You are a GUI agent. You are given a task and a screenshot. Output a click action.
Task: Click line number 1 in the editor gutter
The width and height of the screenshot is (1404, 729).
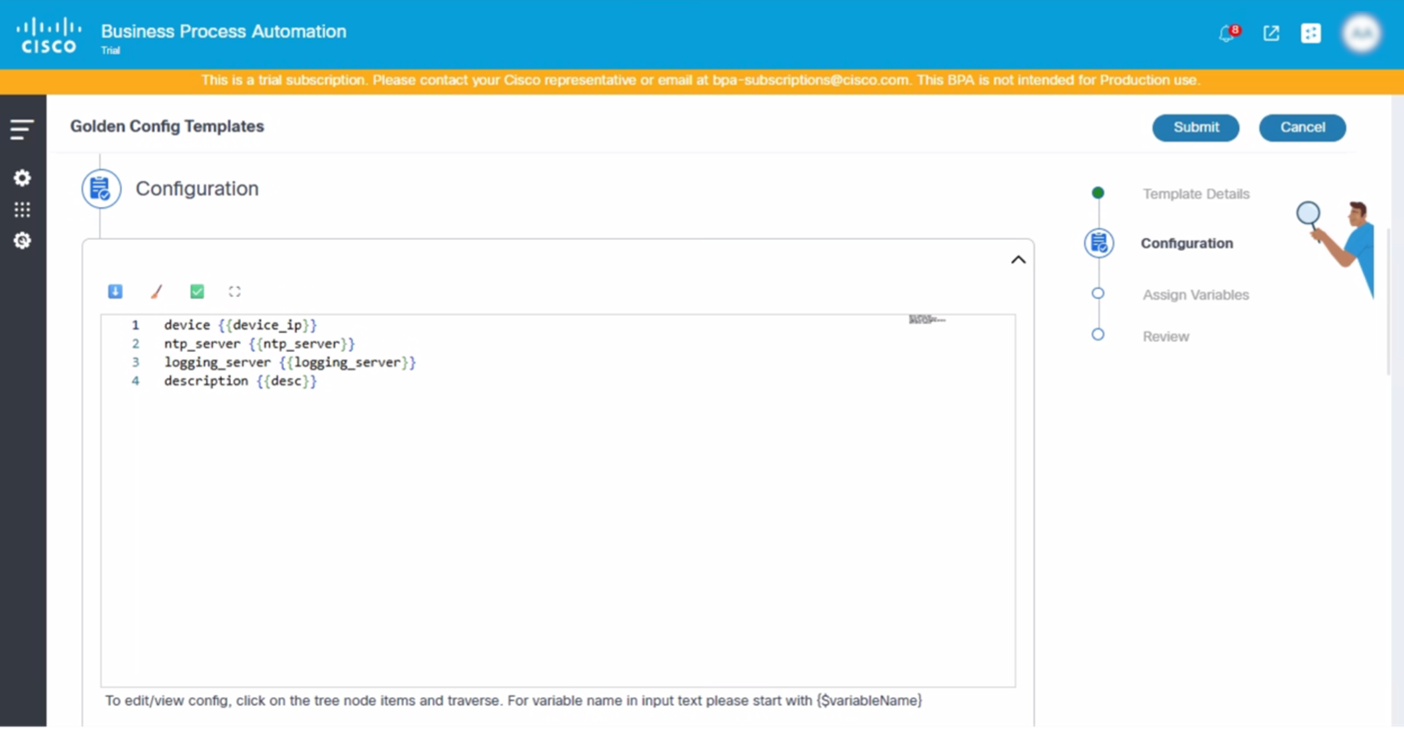pyautogui.click(x=135, y=325)
